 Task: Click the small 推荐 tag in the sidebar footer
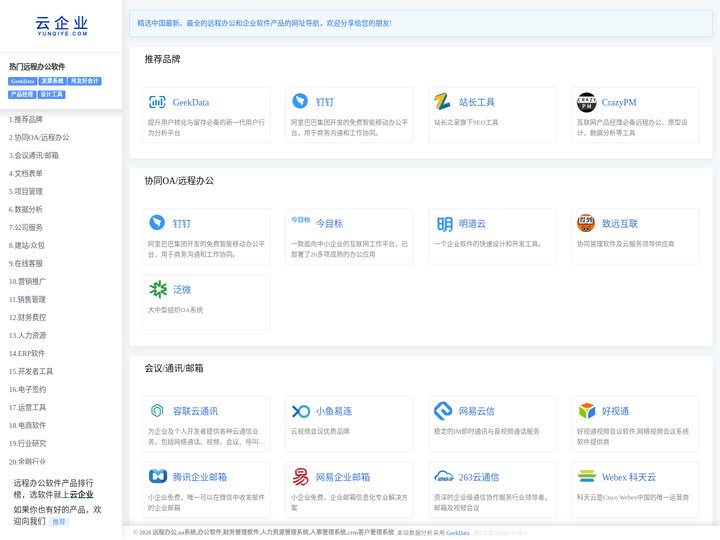pos(59,522)
